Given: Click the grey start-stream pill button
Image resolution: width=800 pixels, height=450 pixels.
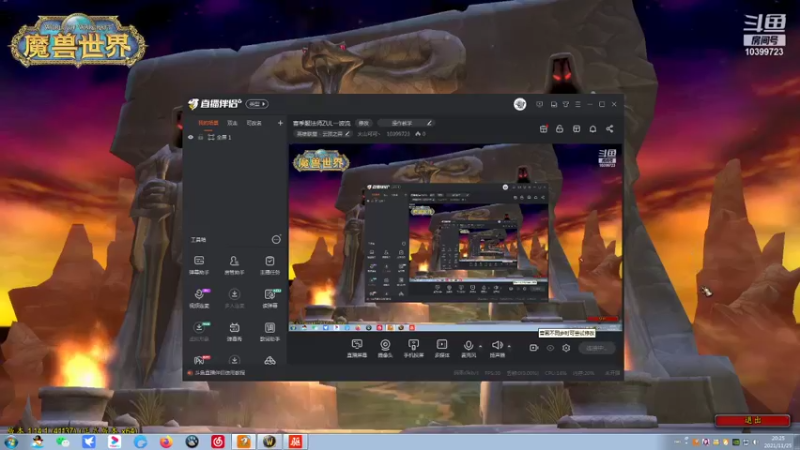Looking at the screenshot, I should click(596, 348).
